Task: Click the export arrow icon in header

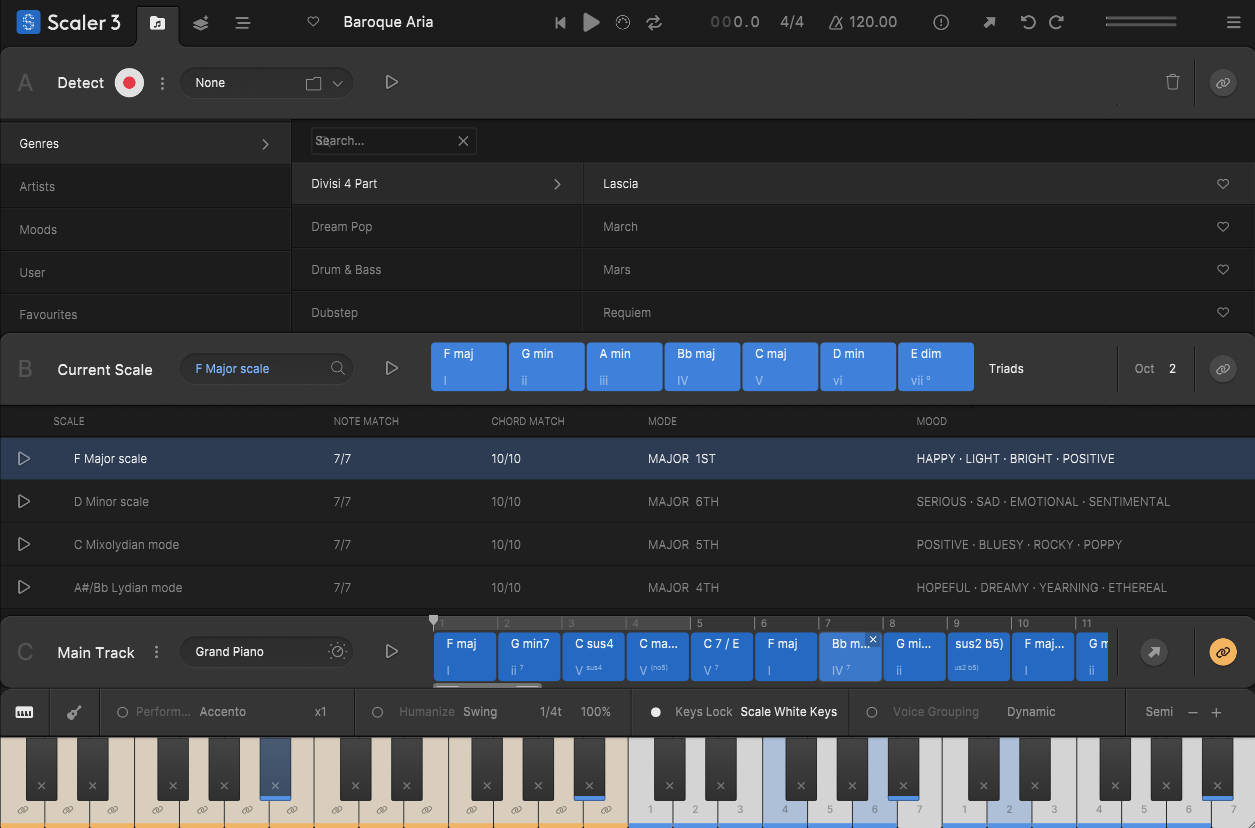Action: (990, 22)
